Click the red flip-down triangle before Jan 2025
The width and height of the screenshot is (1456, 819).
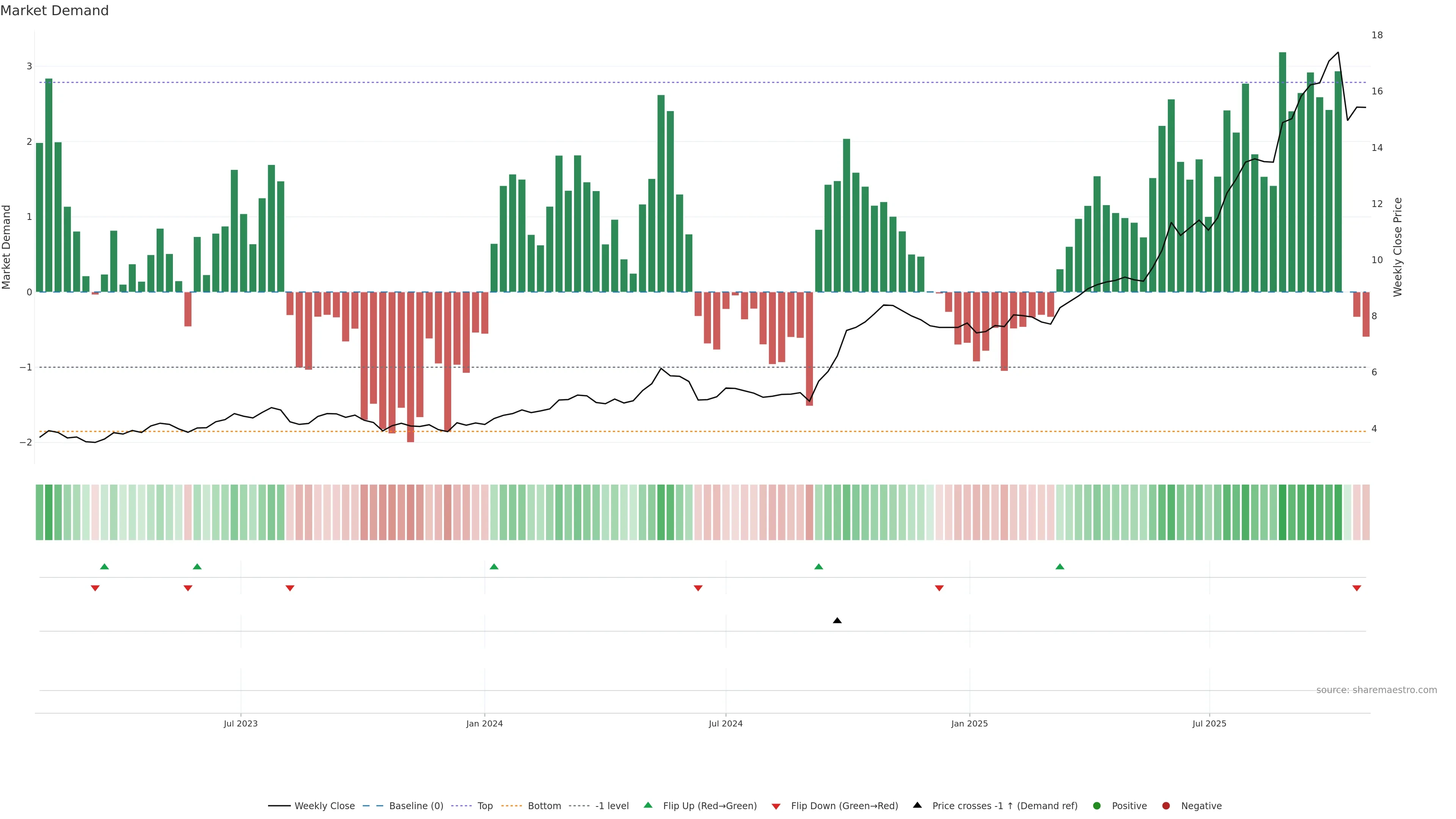coord(940,588)
